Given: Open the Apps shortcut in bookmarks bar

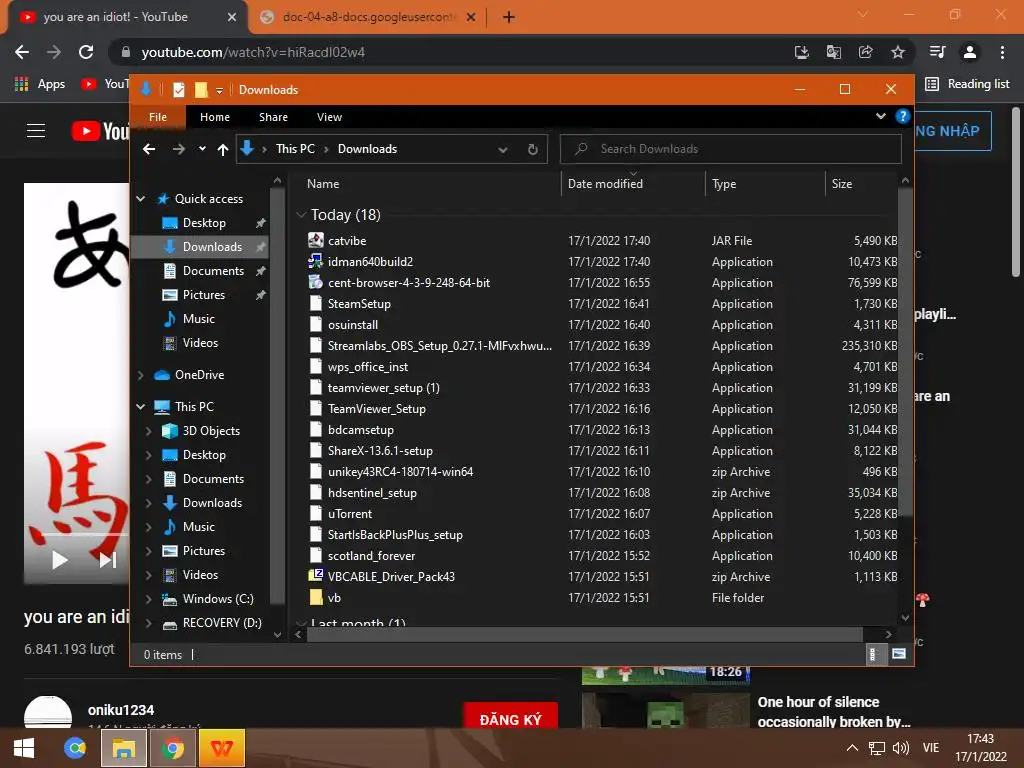Looking at the screenshot, I should coord(40,84).
